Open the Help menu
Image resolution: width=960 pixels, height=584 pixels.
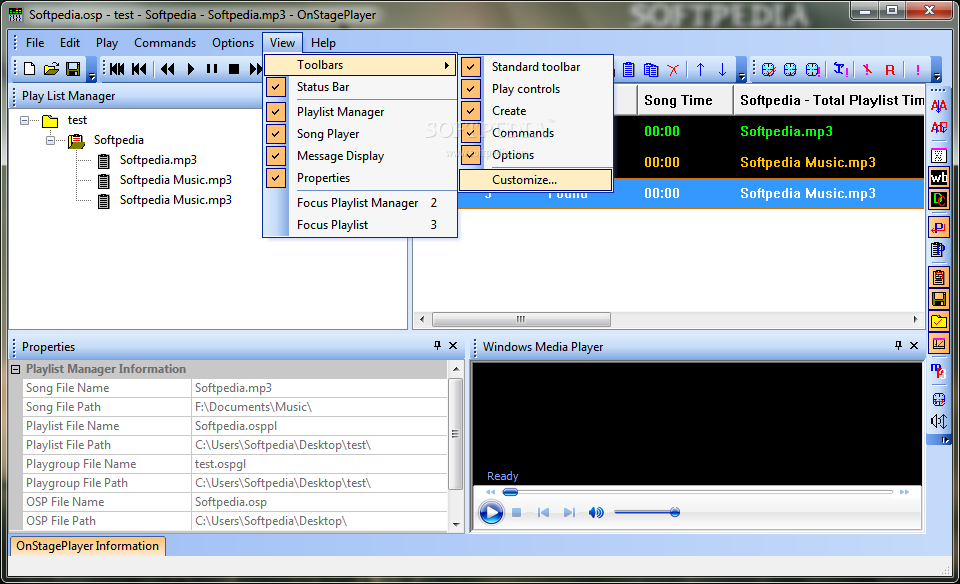click(323, 43)
